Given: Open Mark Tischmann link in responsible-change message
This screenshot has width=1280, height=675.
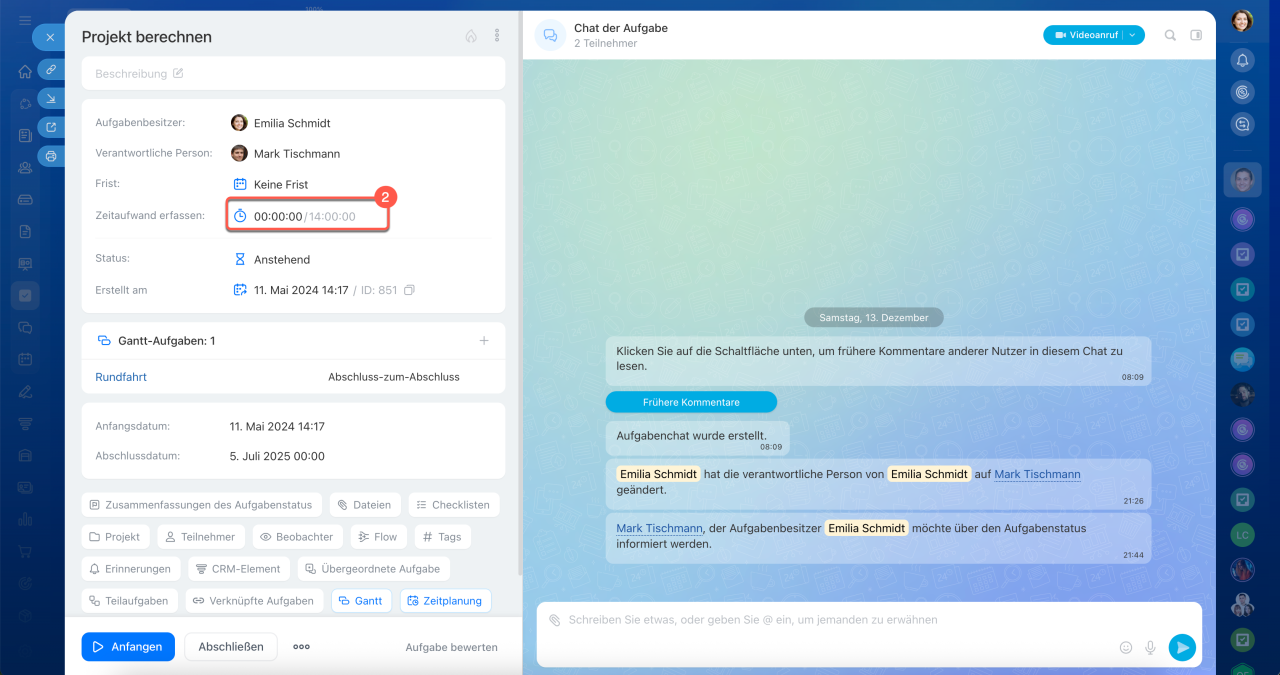Looking at the screenshot, I should click(1037, 474).
